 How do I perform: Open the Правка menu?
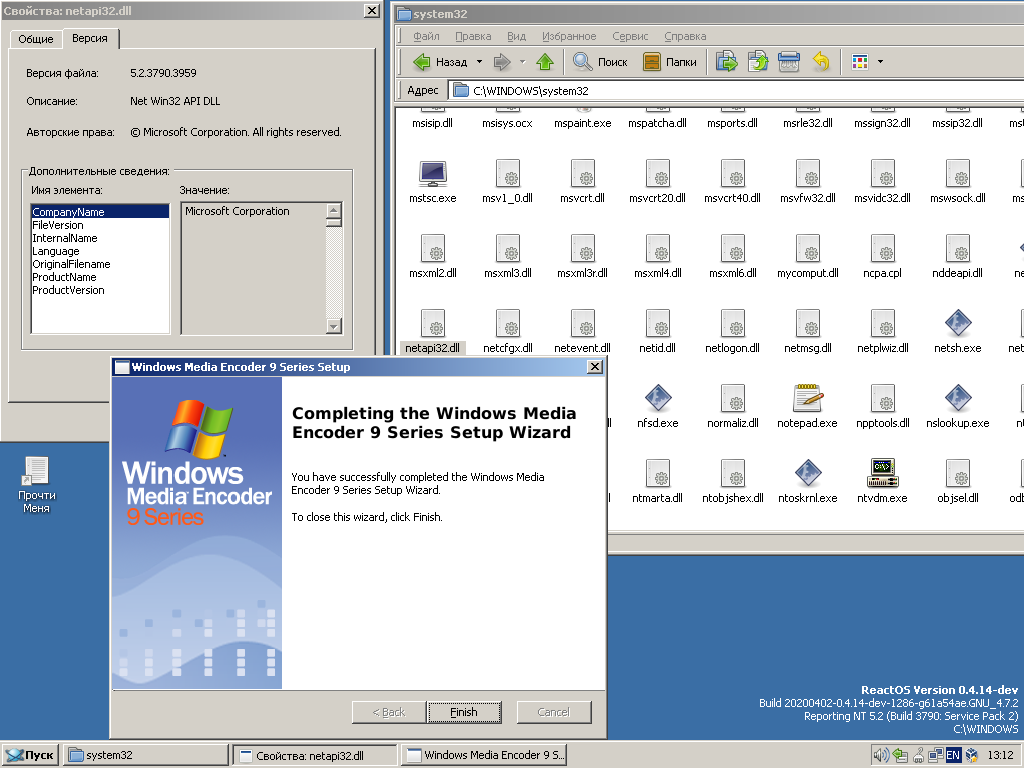pyautogui.click(x=473, y=36)
